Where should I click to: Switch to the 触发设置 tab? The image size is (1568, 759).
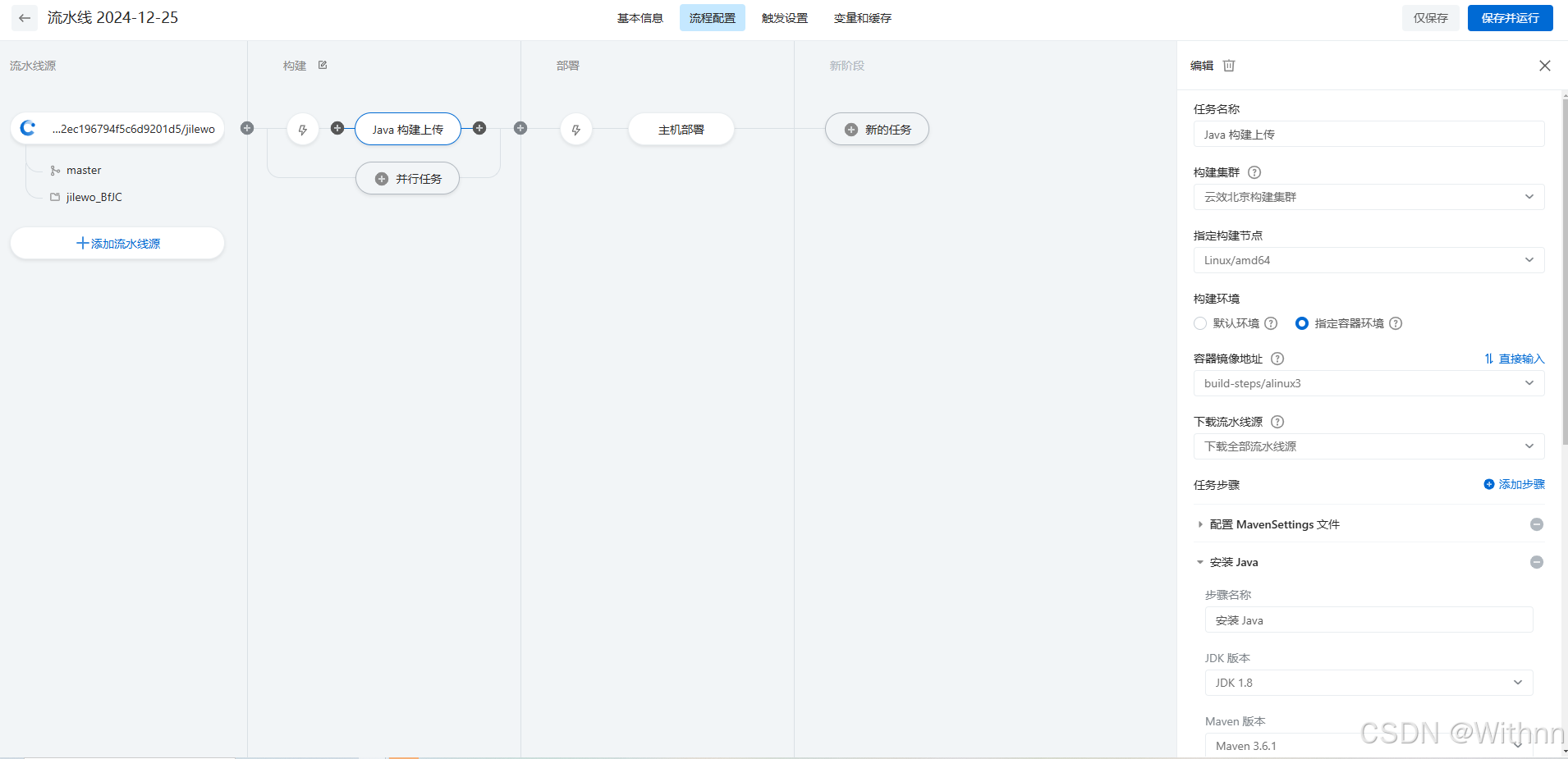pyautogui.click(x=783, y=17)
